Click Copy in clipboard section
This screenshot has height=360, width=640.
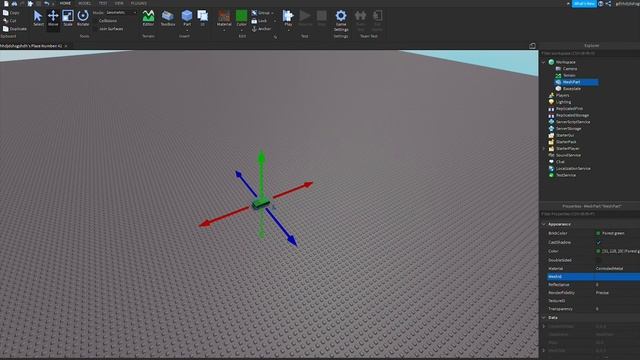(x=11, y=13)
